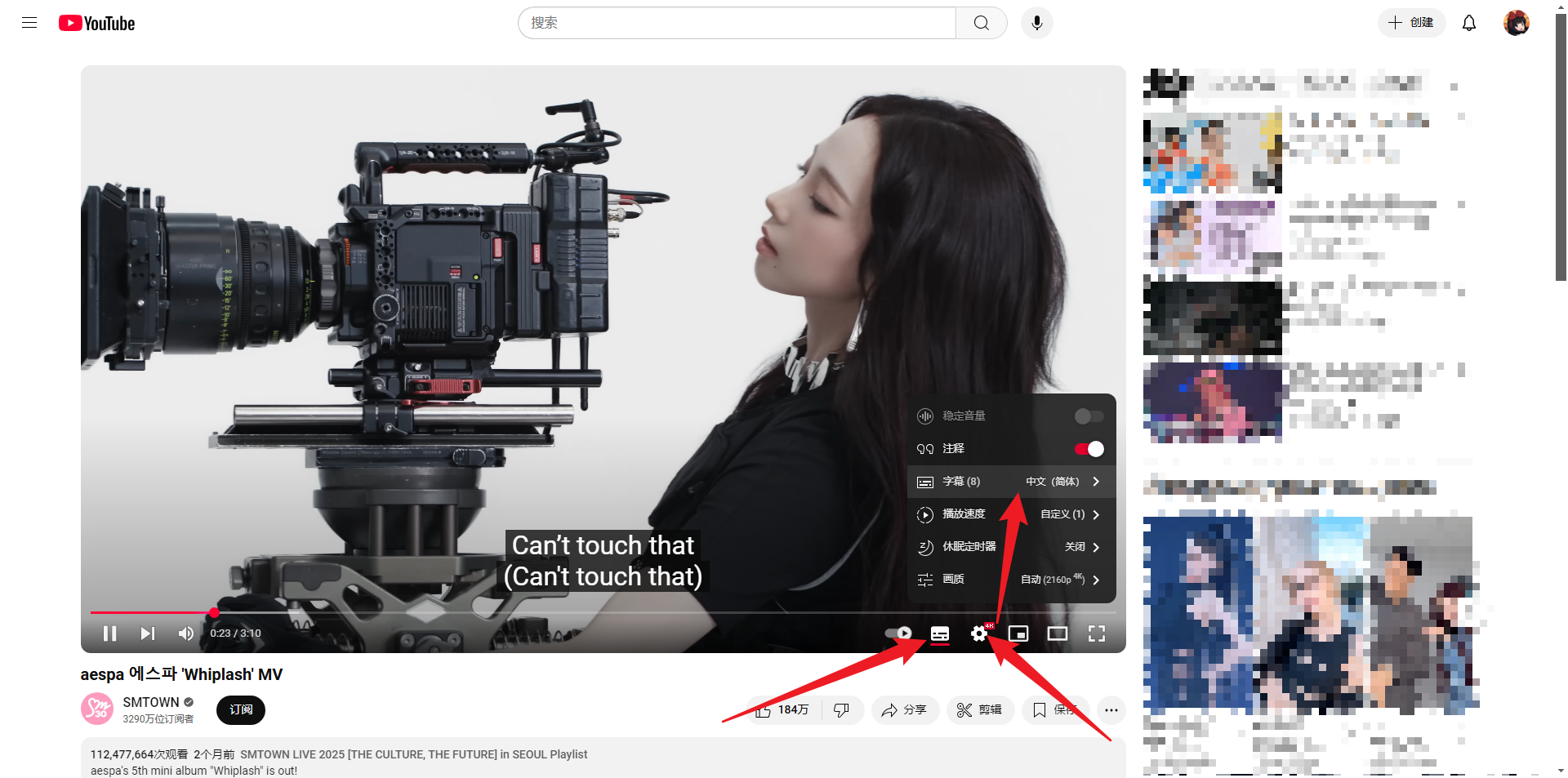Open 休眠定时器 sleep timer submenu
This screenshot has width=1568, height=778.
(x=1011, y=547)
